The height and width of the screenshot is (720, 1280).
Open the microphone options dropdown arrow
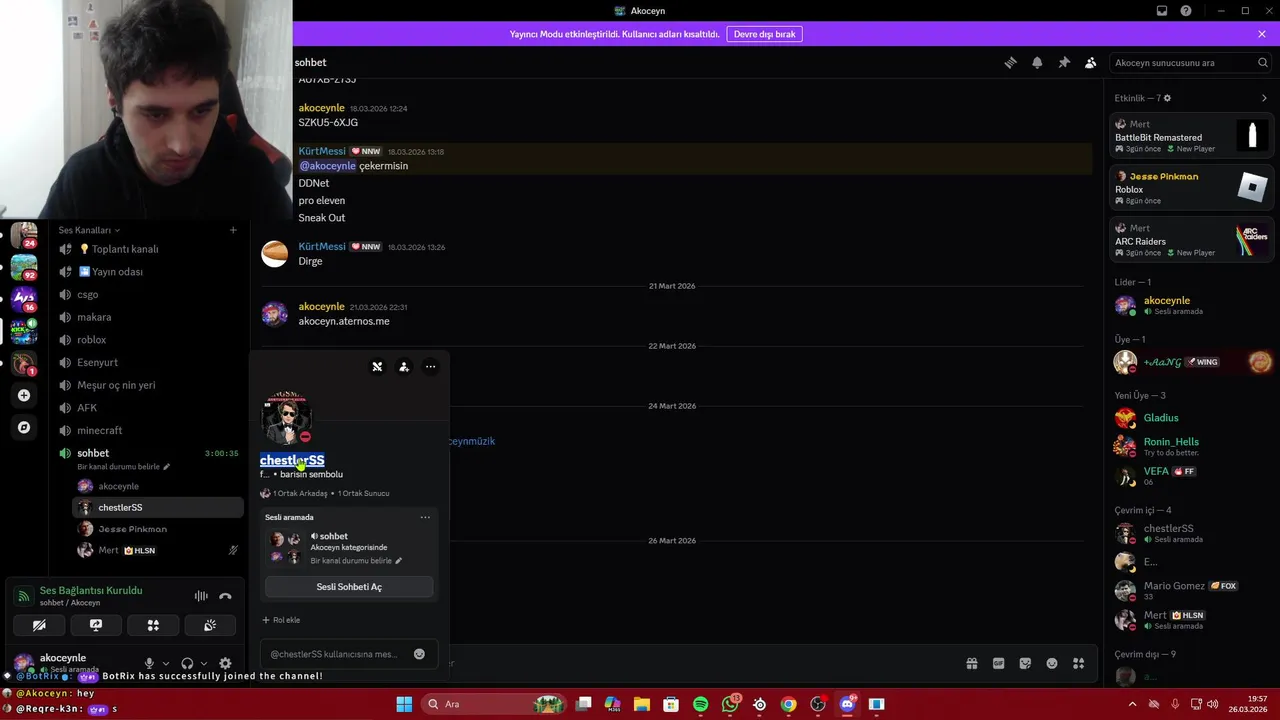pyautogui.click(x=165, y=663)
